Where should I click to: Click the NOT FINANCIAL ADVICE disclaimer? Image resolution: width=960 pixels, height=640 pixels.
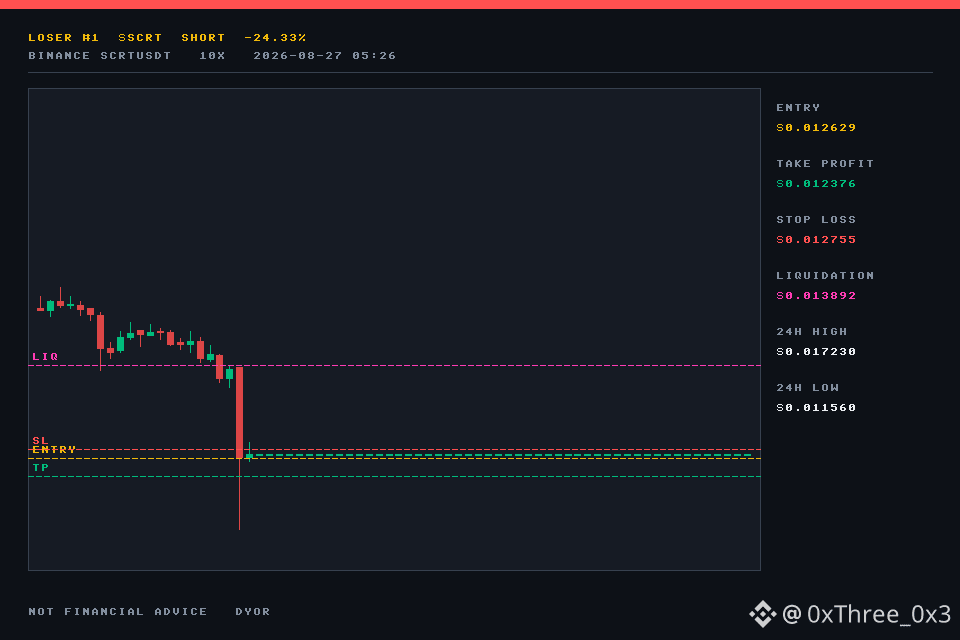tap(118, 611)
